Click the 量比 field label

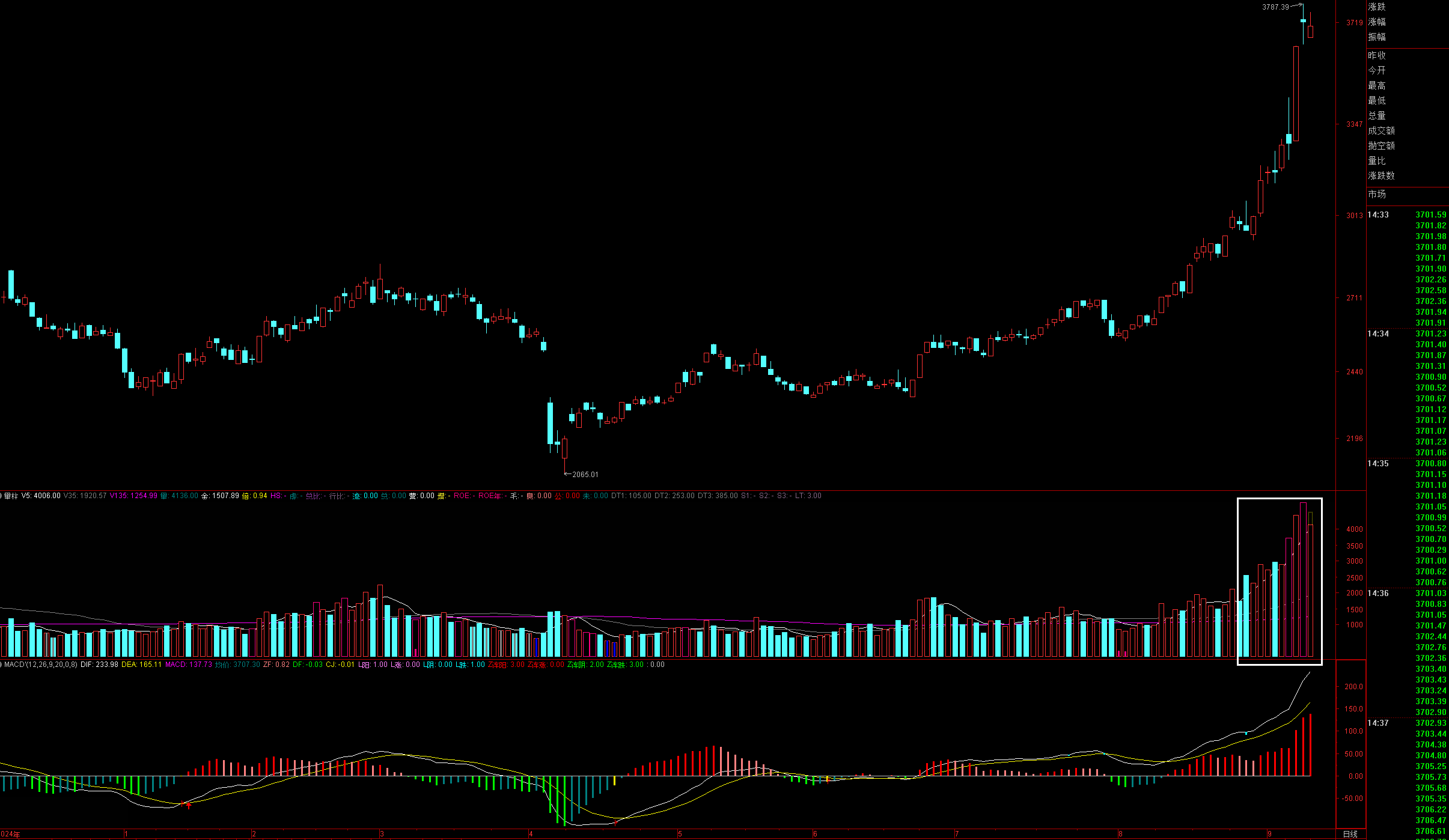click(x=1377, y=160)
